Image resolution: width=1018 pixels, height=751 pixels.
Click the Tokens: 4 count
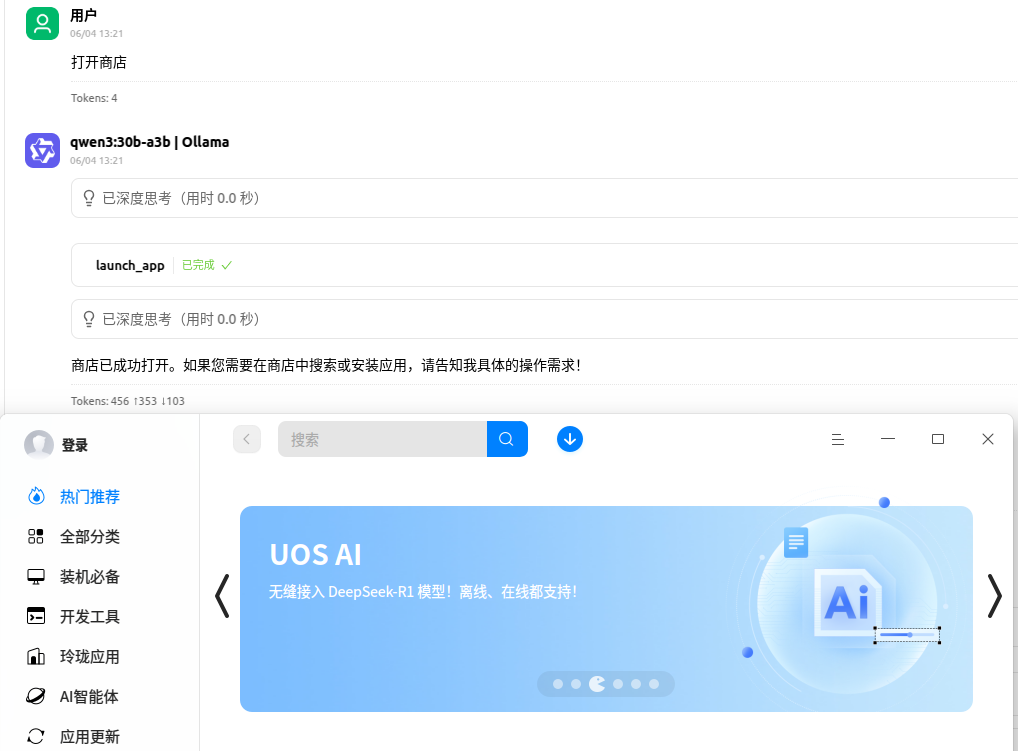[x=94, y=98]
